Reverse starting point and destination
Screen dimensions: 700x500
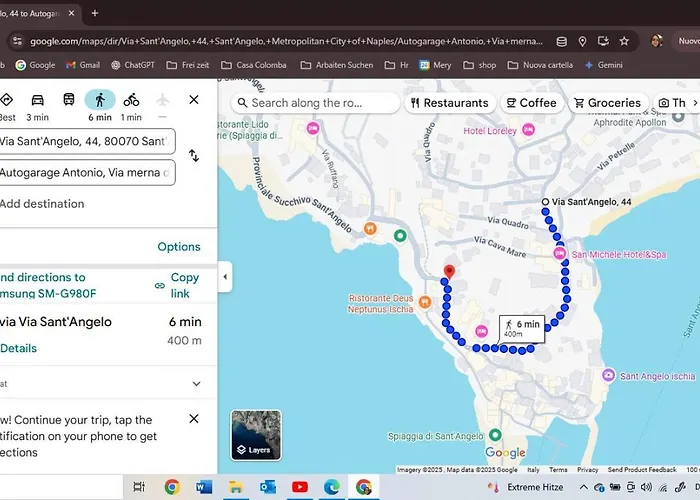tap(194, 156)
